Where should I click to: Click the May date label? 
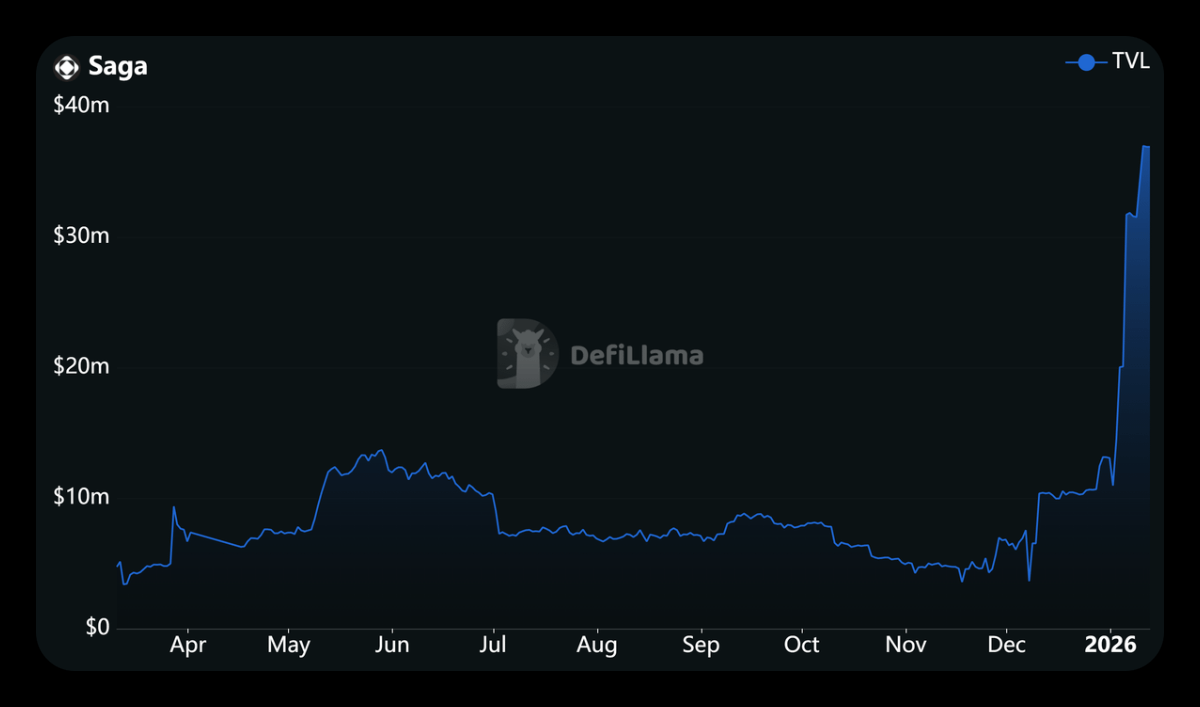point(289,645)
